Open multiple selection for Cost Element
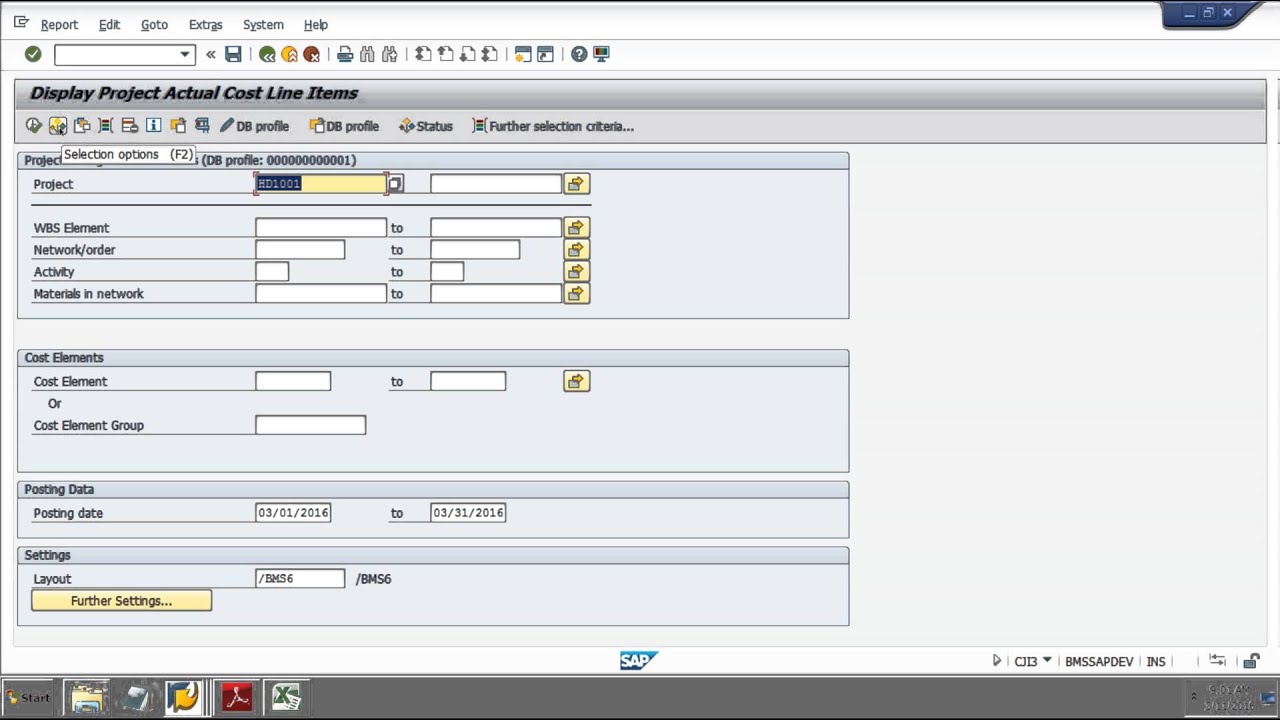This screenshot has height=720, width=1280. [x=577, y=381]
